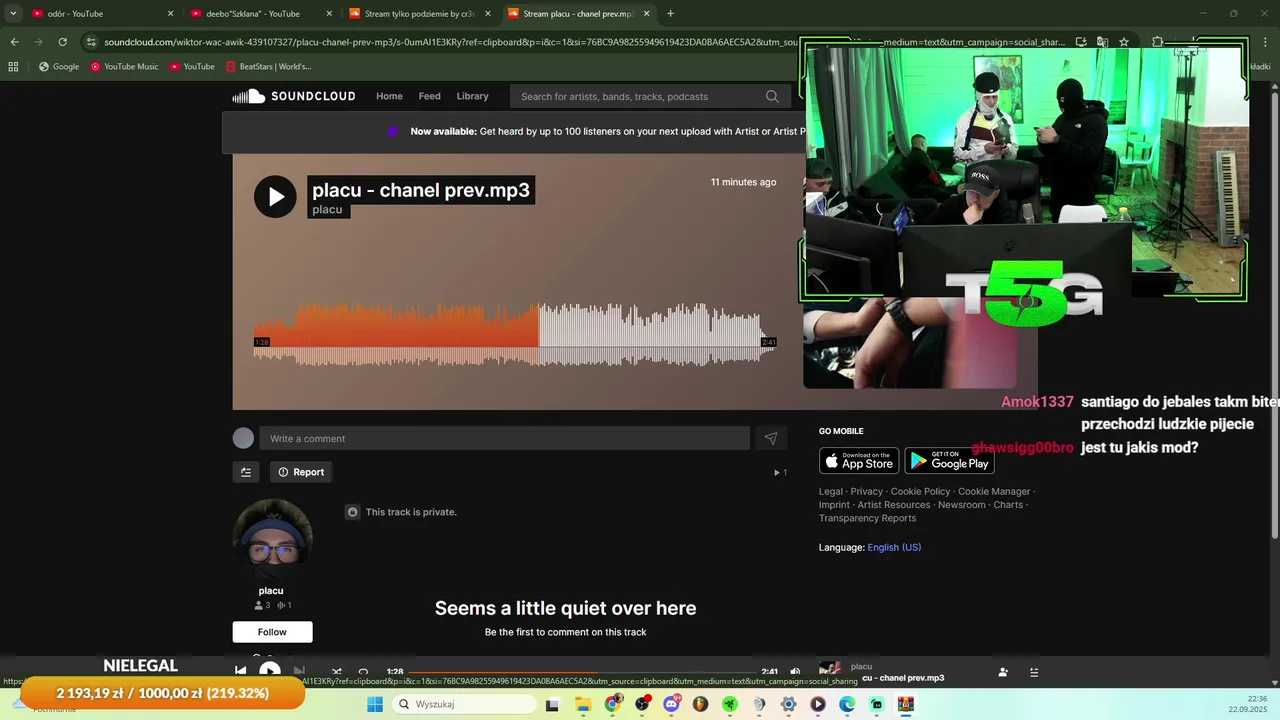Open the Transparency Reports link
The image size is (1280, 720).
(x=867, y=518)
